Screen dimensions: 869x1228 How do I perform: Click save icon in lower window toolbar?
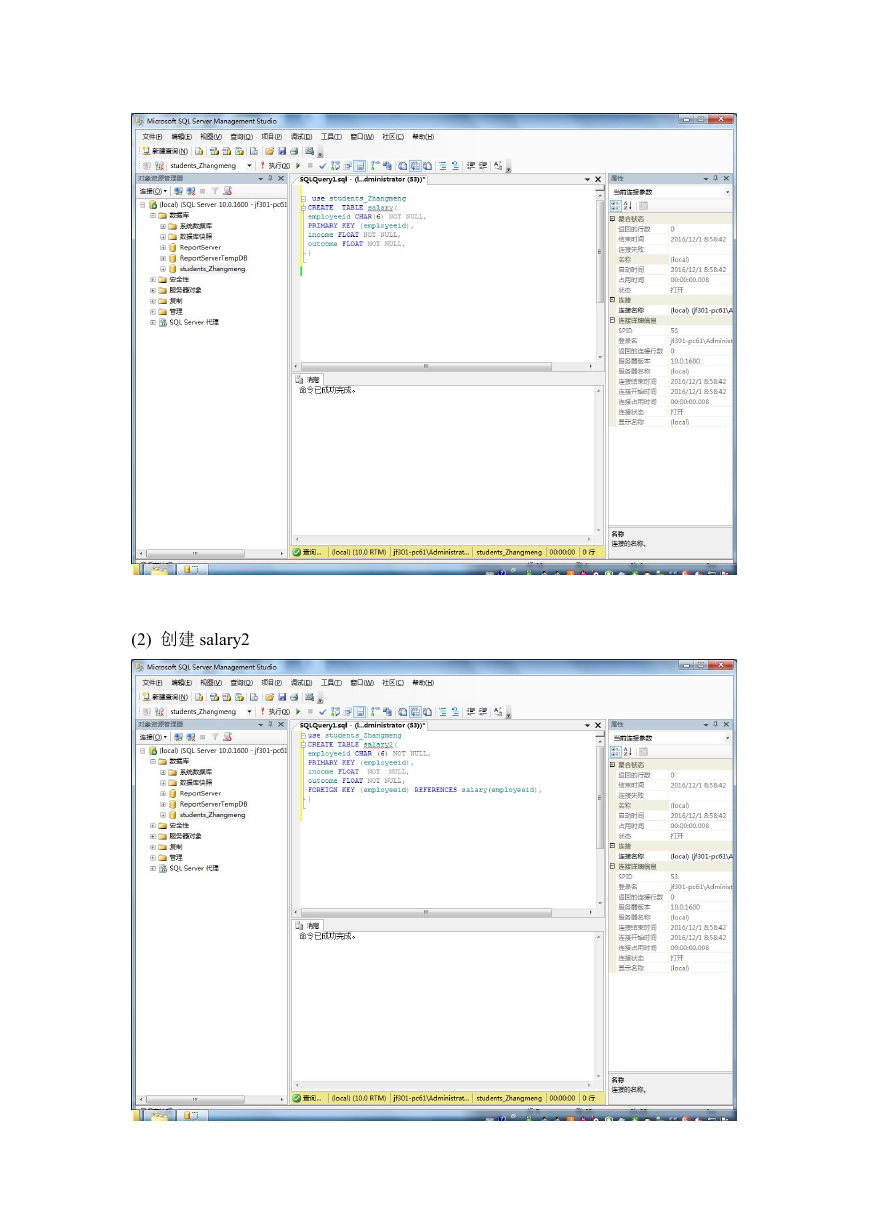pos(282,697)
